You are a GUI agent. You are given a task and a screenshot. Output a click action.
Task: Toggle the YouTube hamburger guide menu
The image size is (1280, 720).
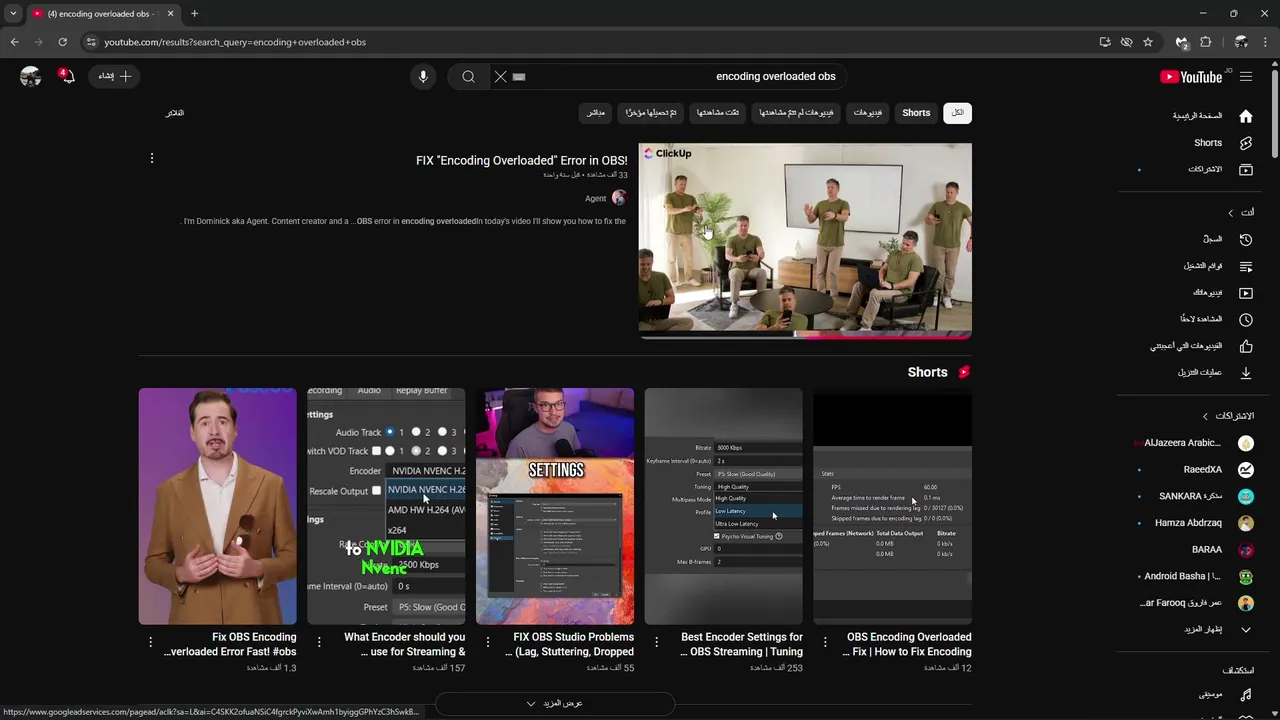click(x=1246, y=76)
